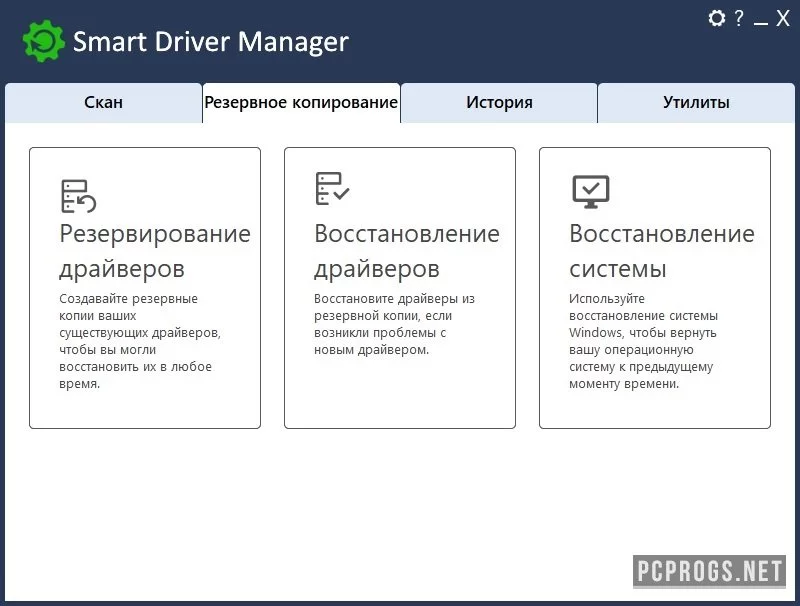Open Резервирование драйверов heading
The image size is (800, 606).
tap(155, 251)
